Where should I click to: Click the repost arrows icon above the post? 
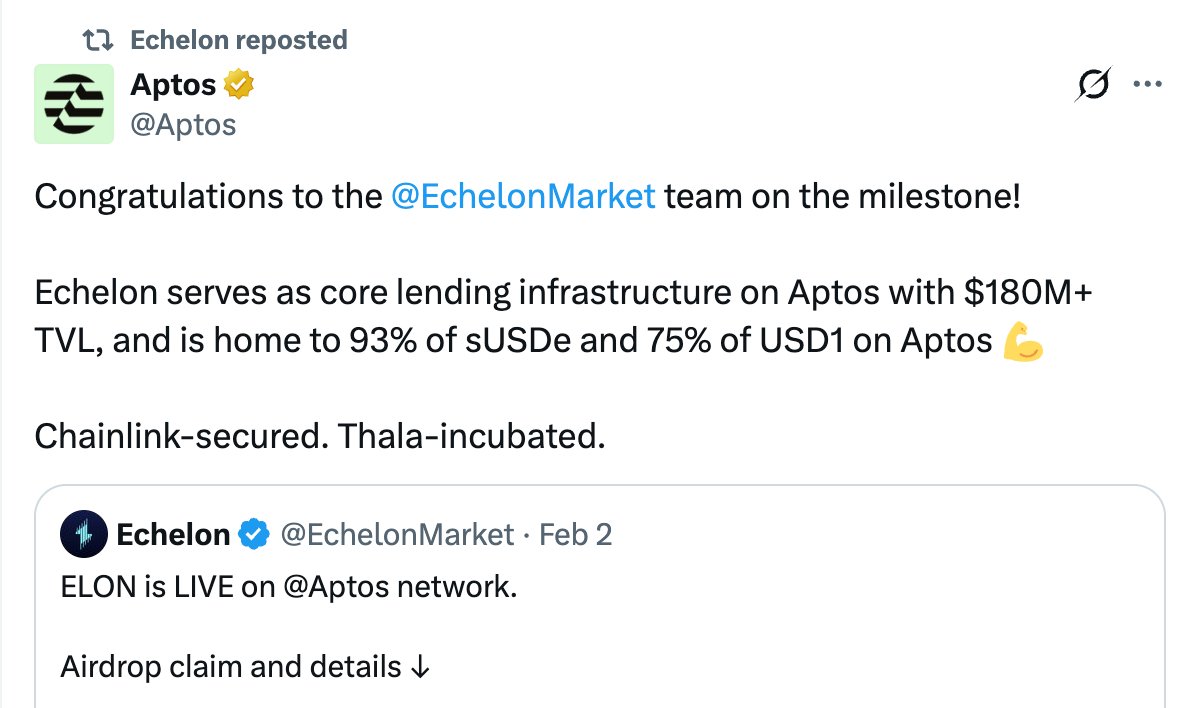[98, 40]
